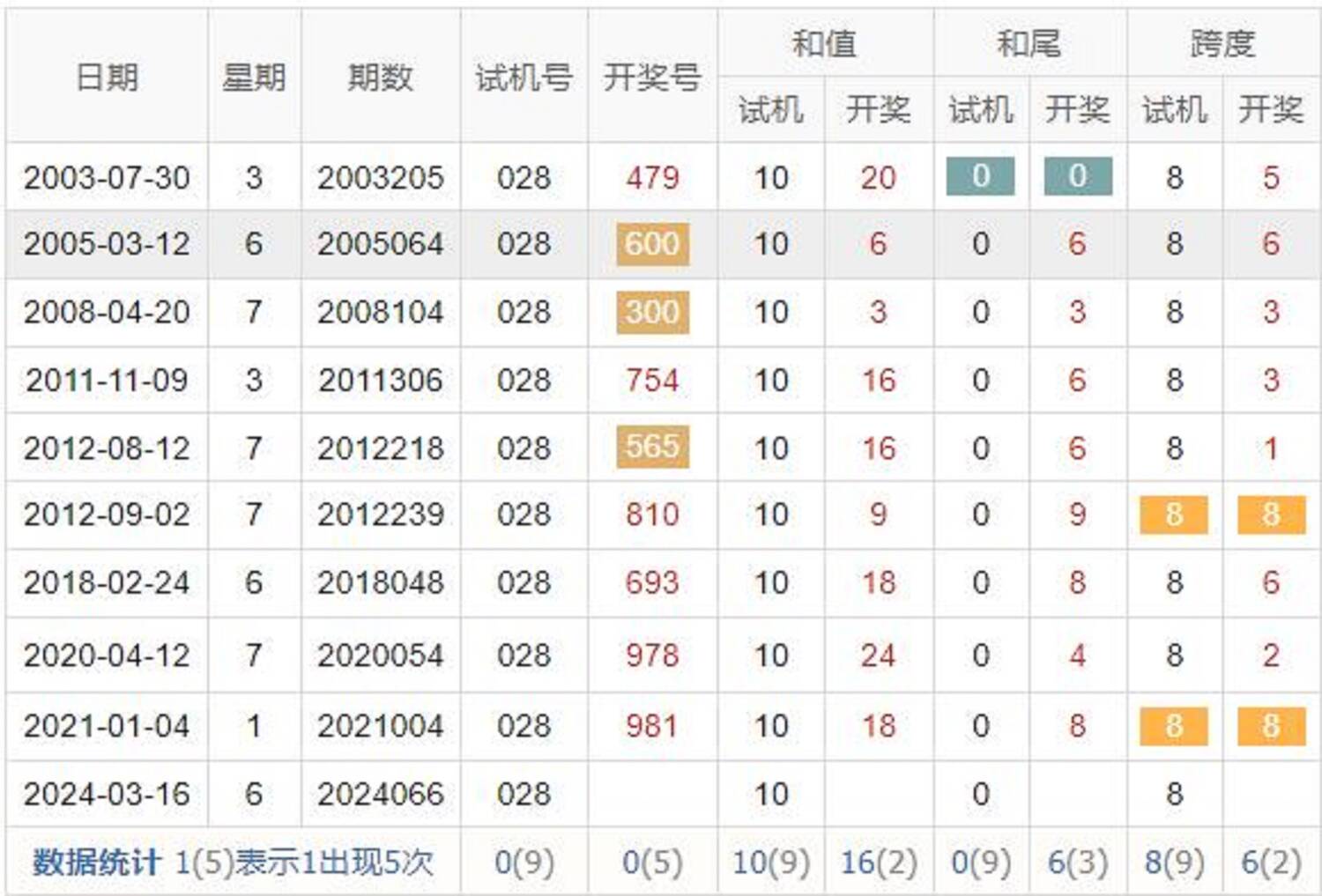
Task: Click the 星期 column header
Action: 254,78
